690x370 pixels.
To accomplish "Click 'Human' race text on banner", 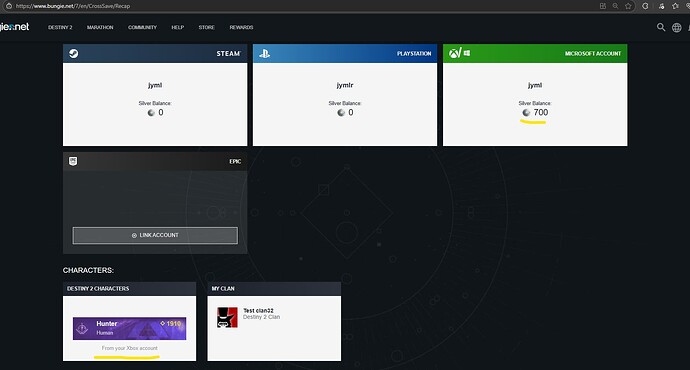I will point(105,333).
